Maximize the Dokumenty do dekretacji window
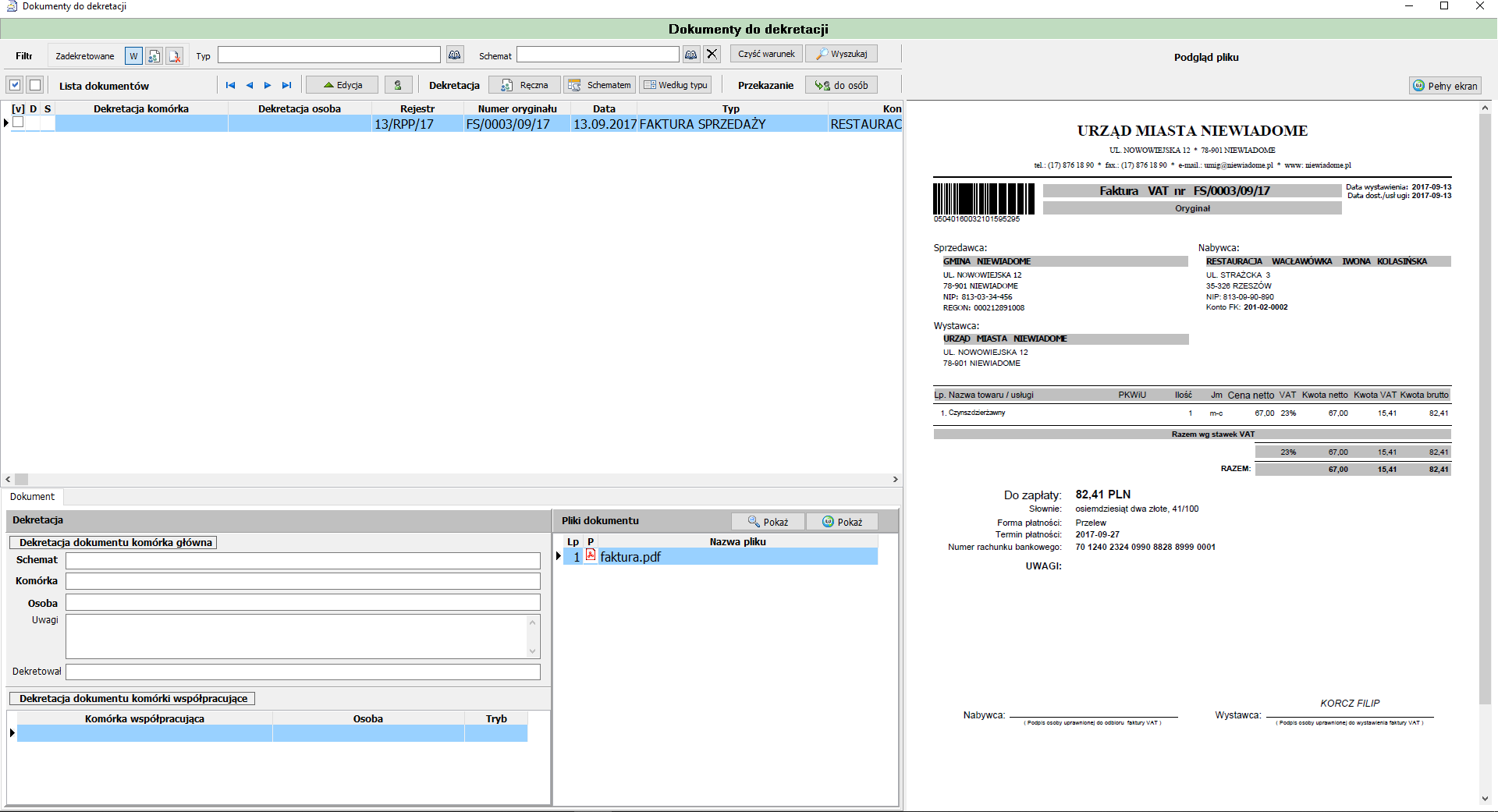This screenshot has height=812, width=1498. point(1444,6)
